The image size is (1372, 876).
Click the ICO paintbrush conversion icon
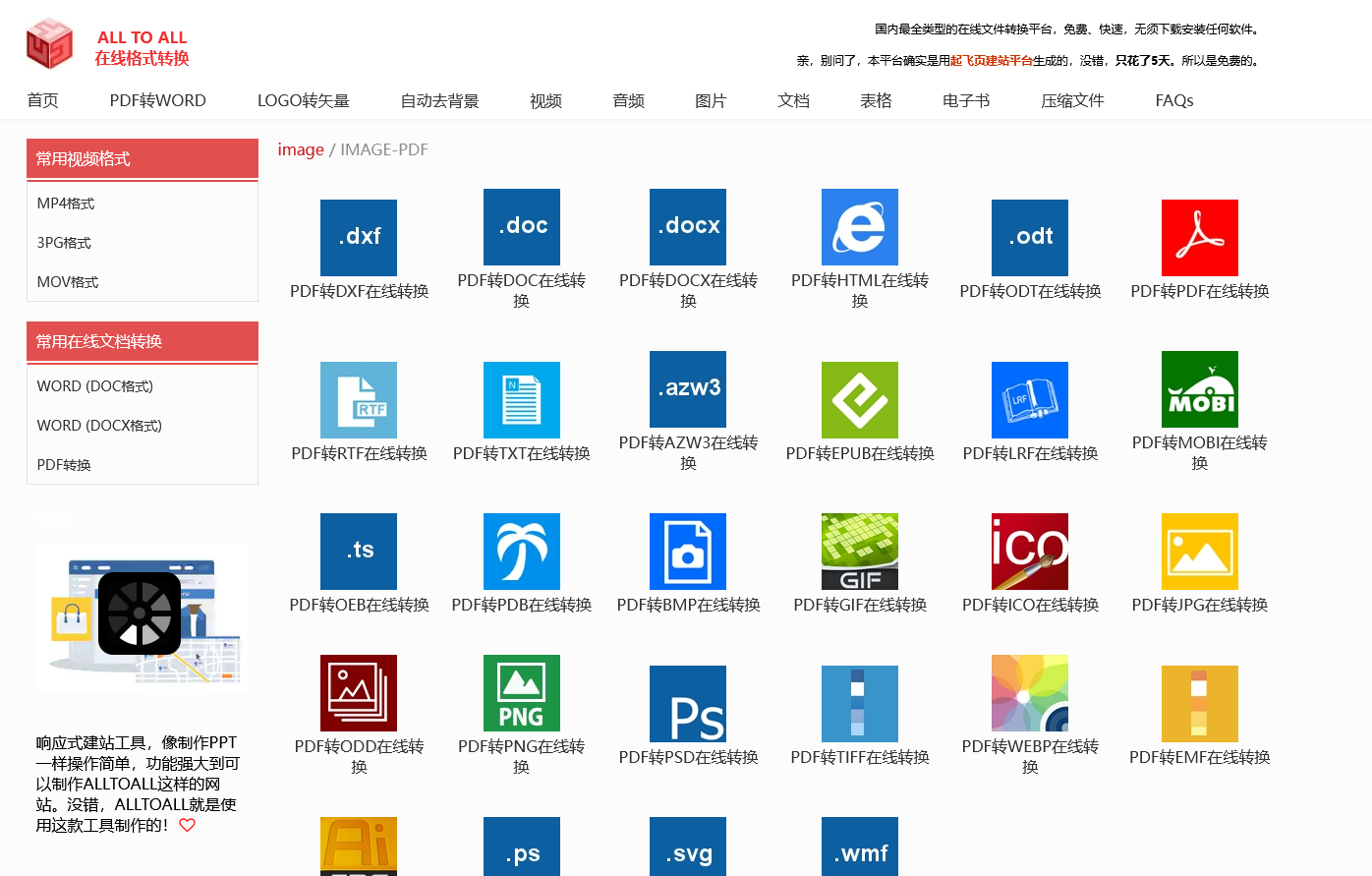pos(1029,552)
